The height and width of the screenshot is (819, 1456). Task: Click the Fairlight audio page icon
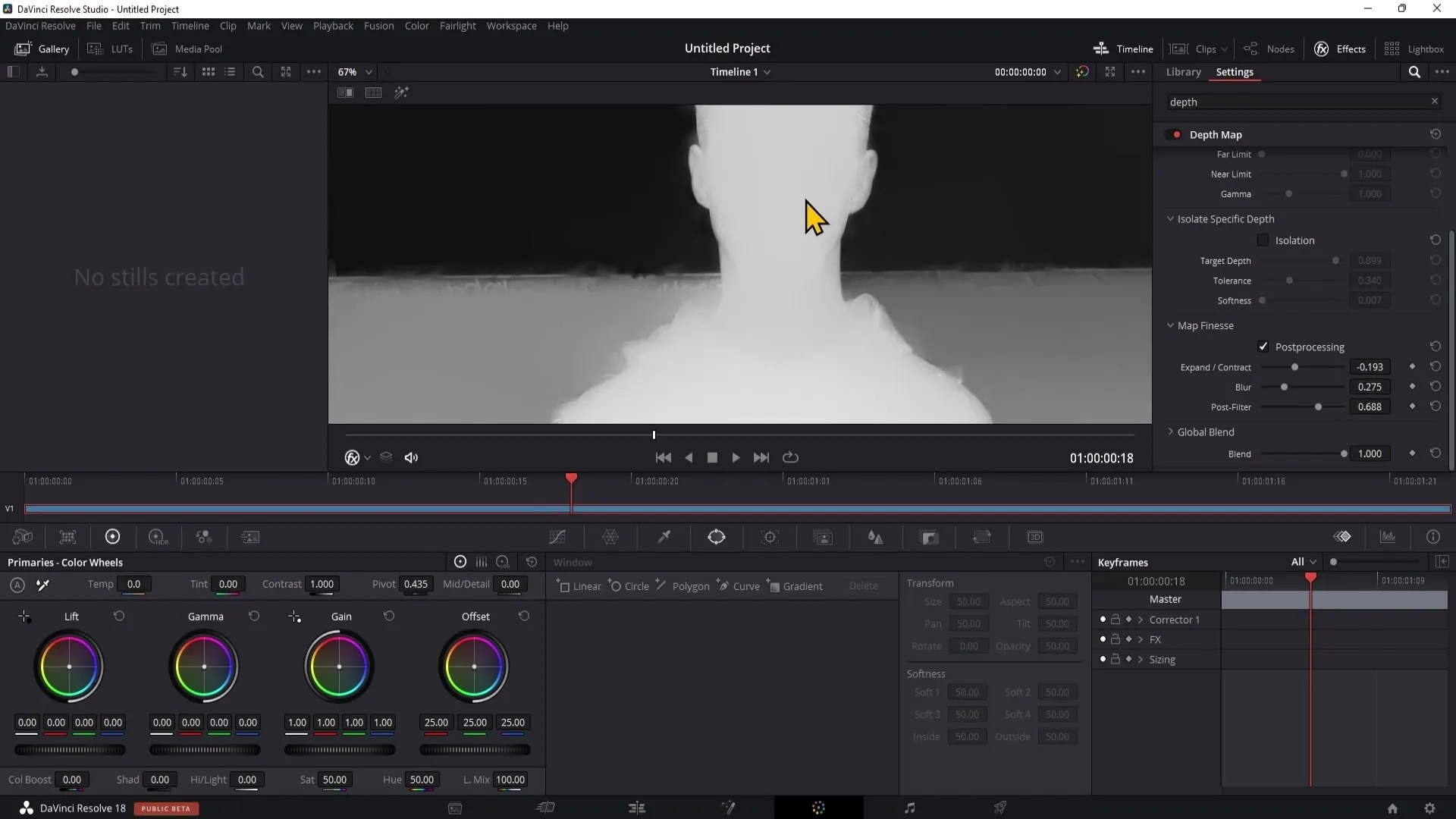tap(910, 807)
